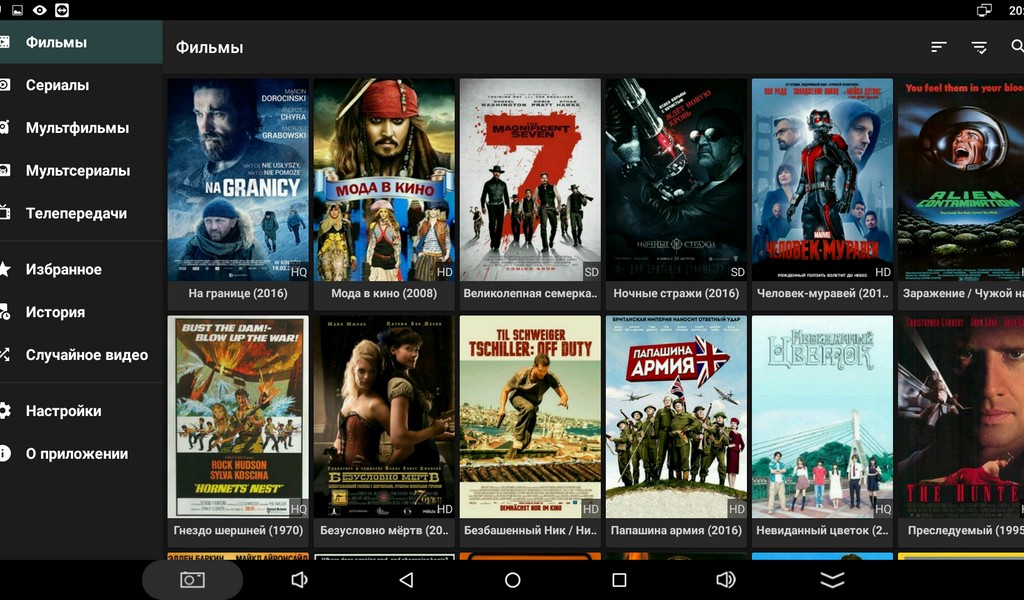Open the Человек-муравей movie poster
This screenshot has width=1024, height=600.
click(822, 180)
